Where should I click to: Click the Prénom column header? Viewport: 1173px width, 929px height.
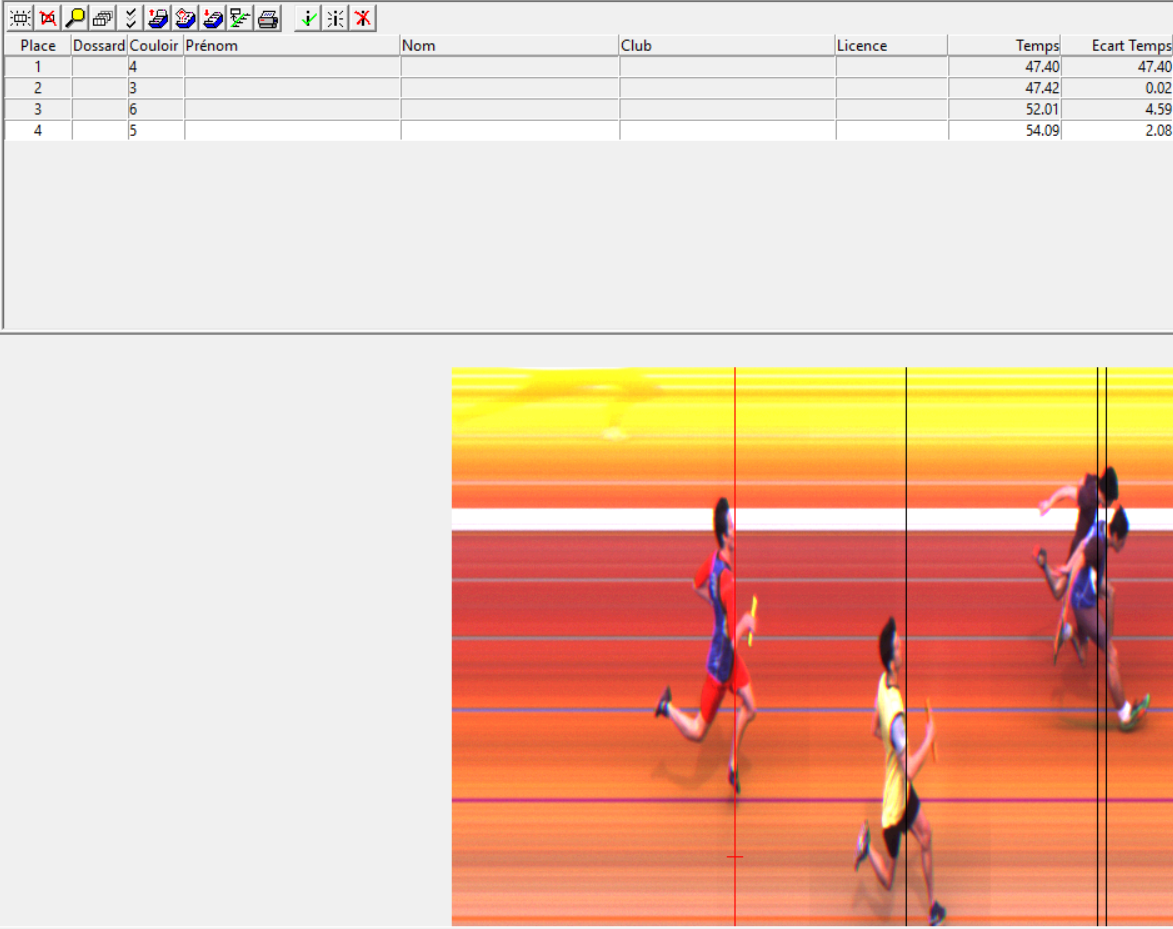coord(292,46)
